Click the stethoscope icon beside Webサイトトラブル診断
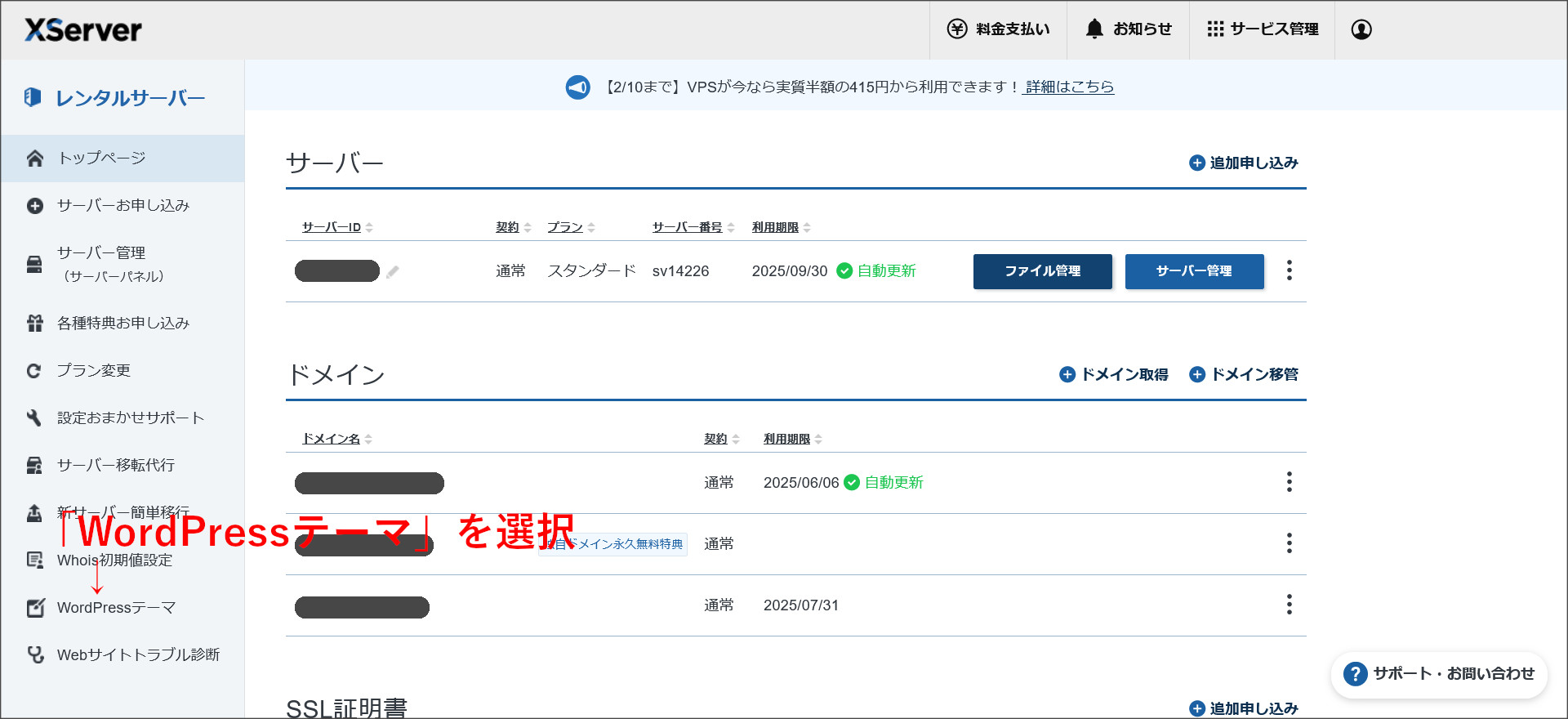 (34, 655)
